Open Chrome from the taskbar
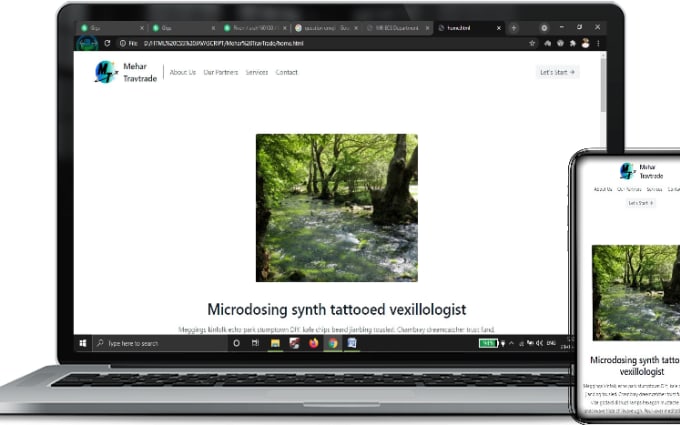 333,343
